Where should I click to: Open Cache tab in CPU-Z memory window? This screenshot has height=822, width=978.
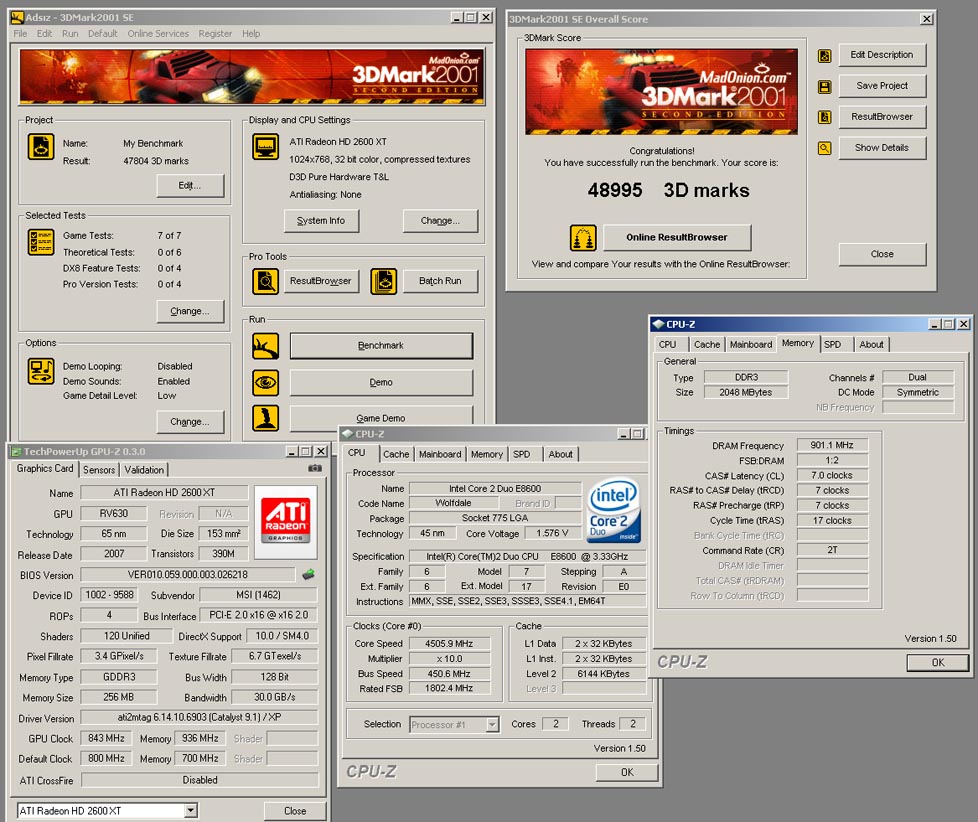(x=707, y=344)
